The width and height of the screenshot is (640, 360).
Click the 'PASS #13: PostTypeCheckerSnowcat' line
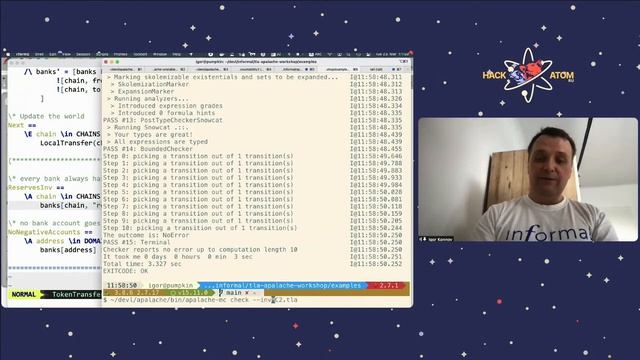[x=163, y=120]
